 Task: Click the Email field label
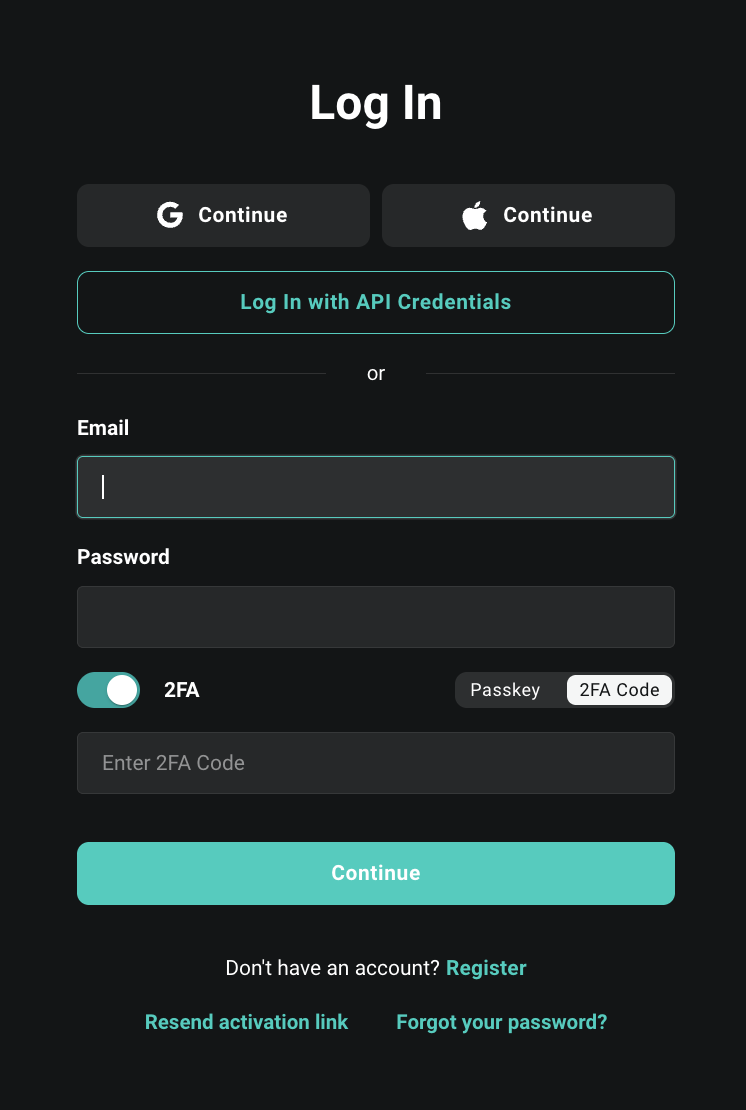(103, 428)
